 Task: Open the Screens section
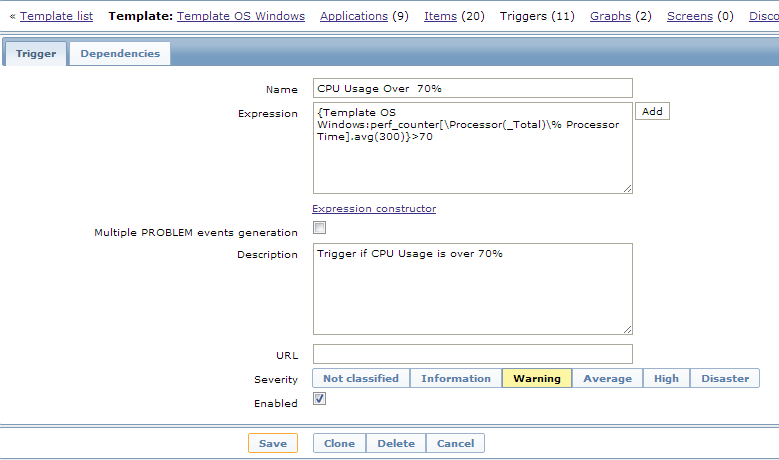coord(690,16)
